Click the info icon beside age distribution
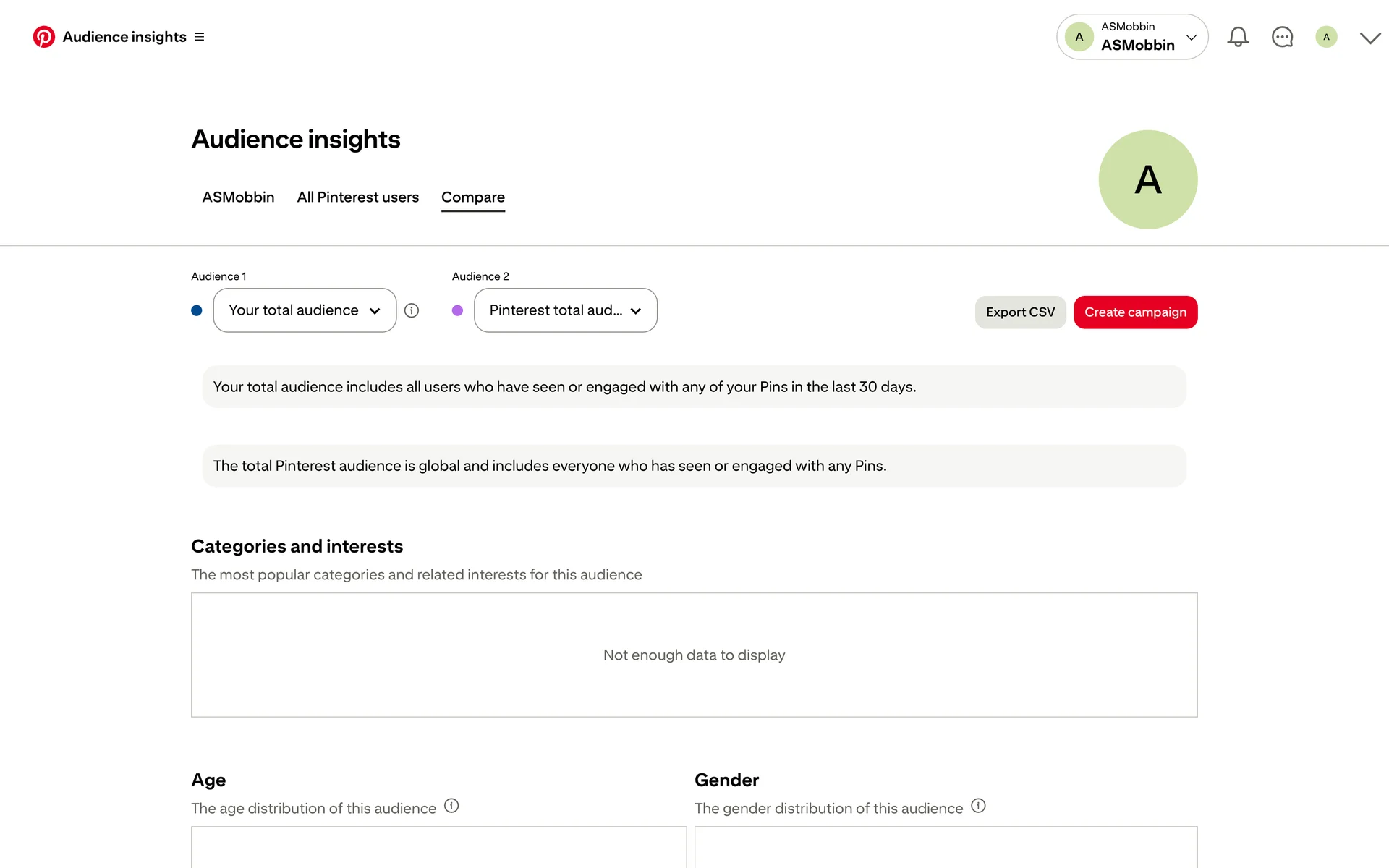 click(451, 806)
